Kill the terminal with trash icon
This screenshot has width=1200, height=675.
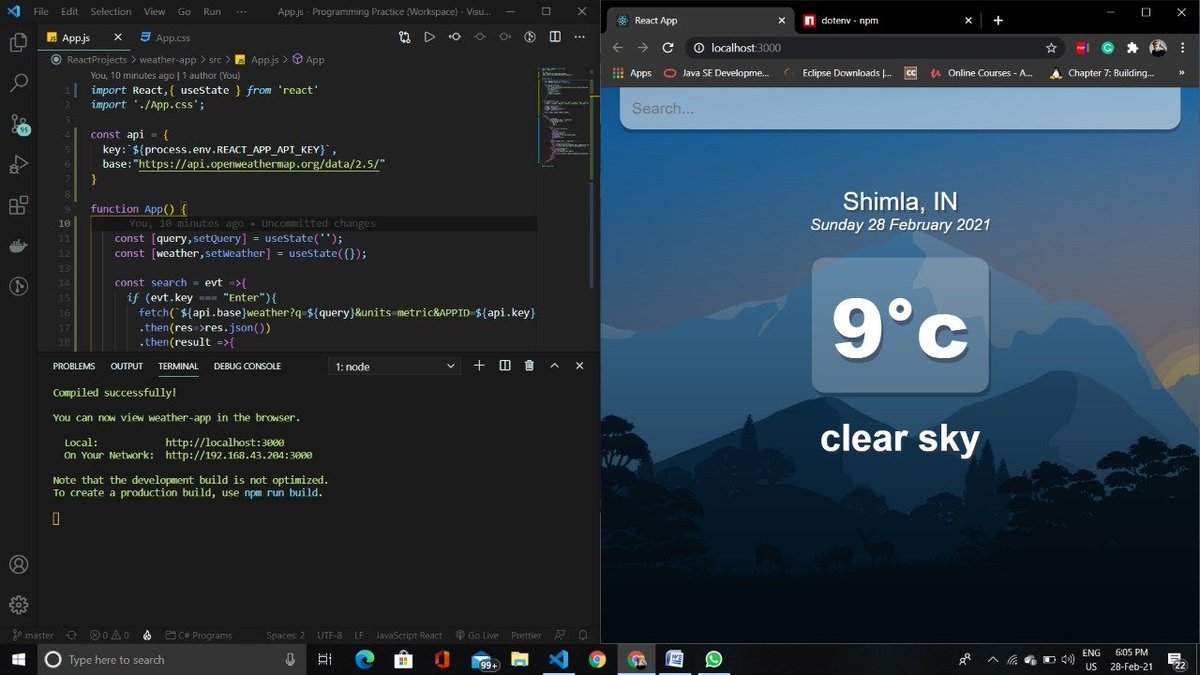(x=530, y=366)
